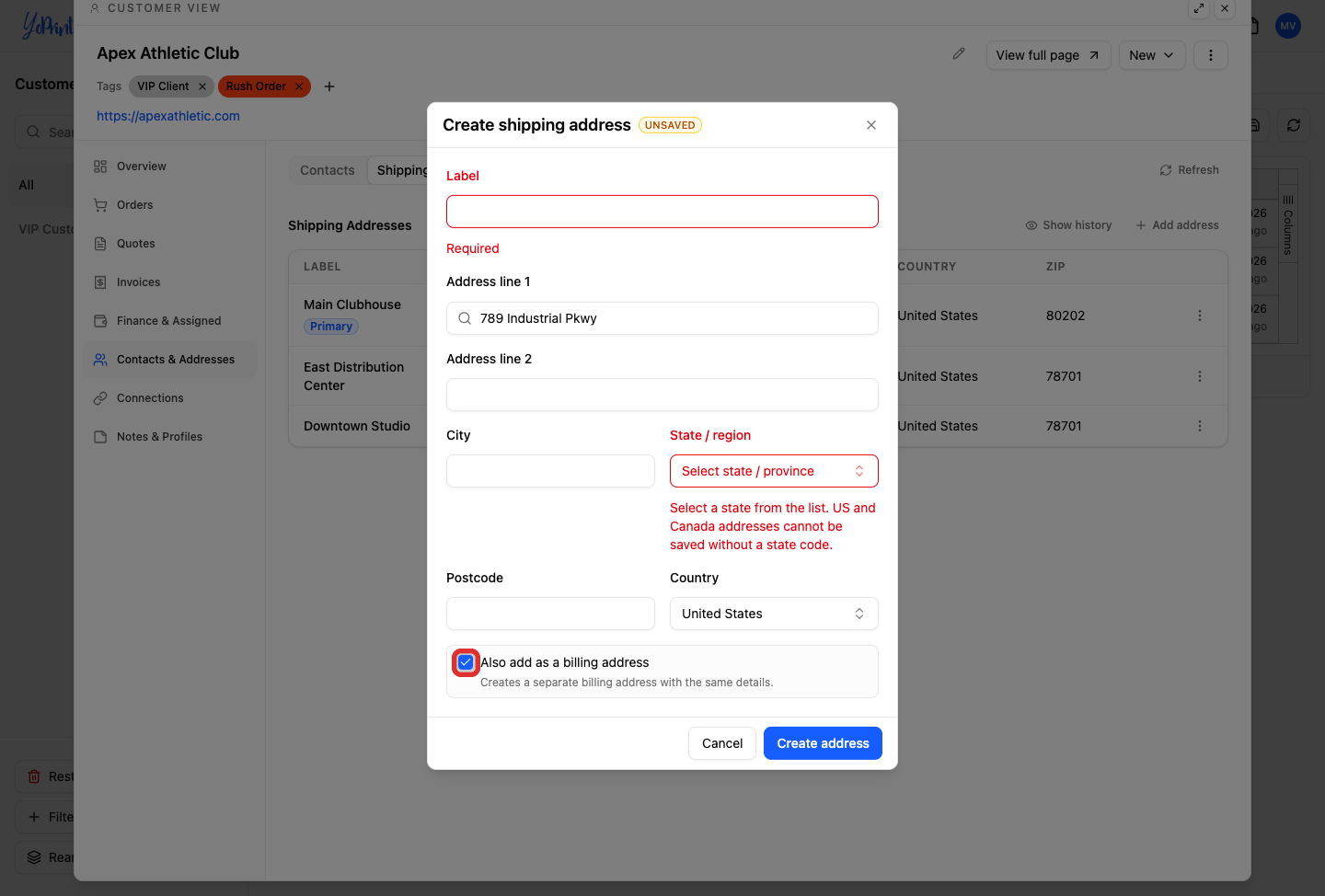
Task: Open the Country dropdown
Action: coord(774,614)
